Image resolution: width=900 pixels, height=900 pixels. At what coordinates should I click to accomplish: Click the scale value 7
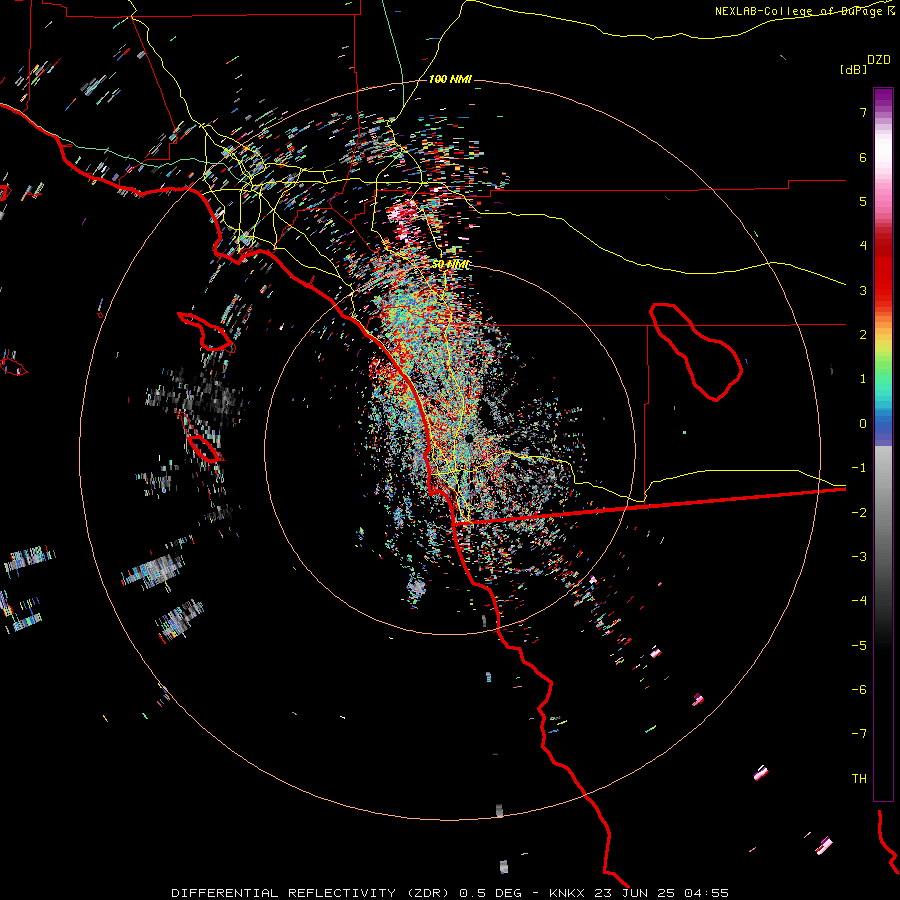click(863, 112)
